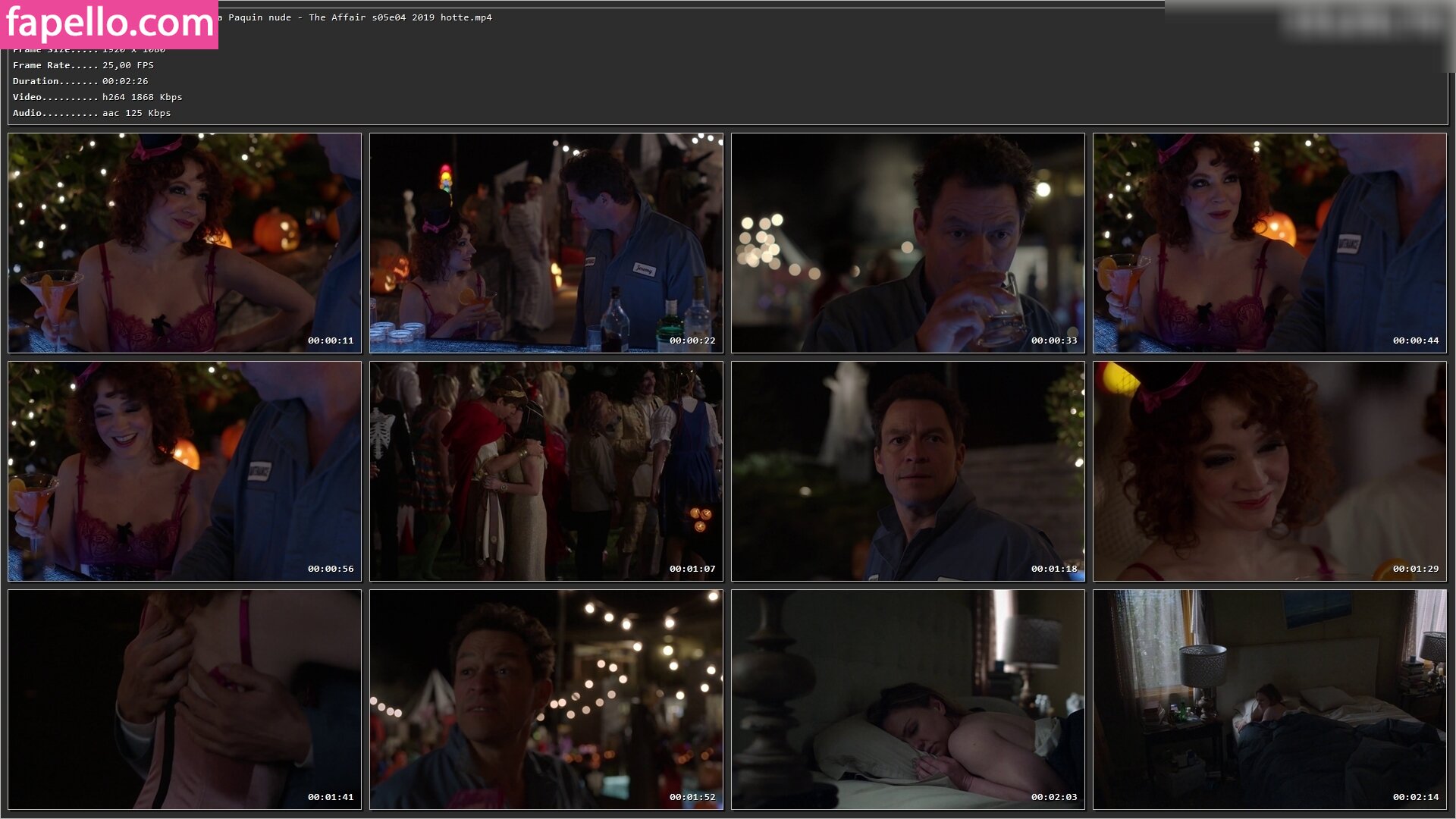This screenshot has height=819, width=1456.
Task: Click the Duration 00:02:26 info line
Action: [80, 81]
